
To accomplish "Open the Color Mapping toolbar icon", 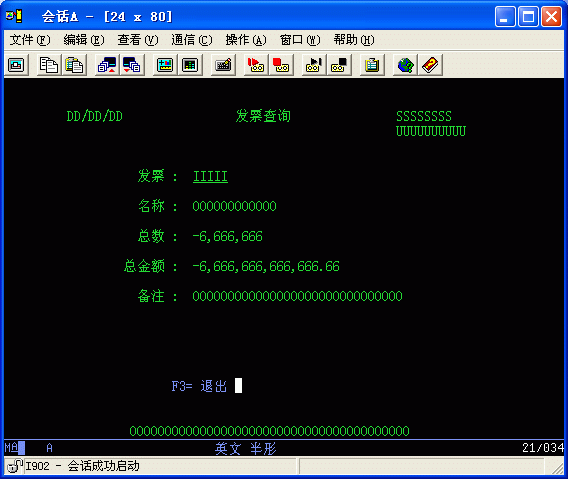I will (190, 65).
